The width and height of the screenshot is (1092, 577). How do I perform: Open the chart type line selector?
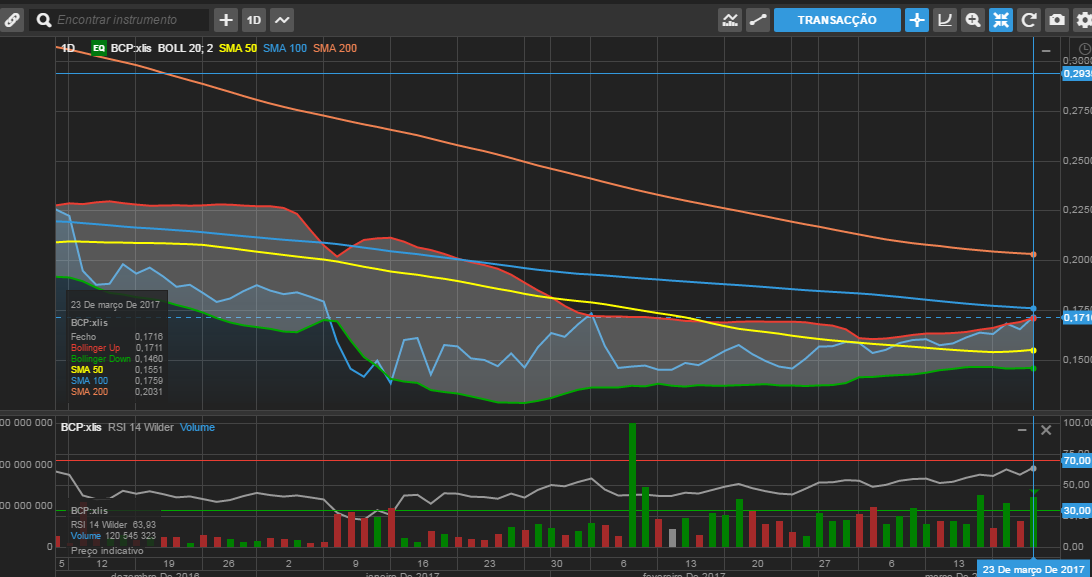pos(282,20)
